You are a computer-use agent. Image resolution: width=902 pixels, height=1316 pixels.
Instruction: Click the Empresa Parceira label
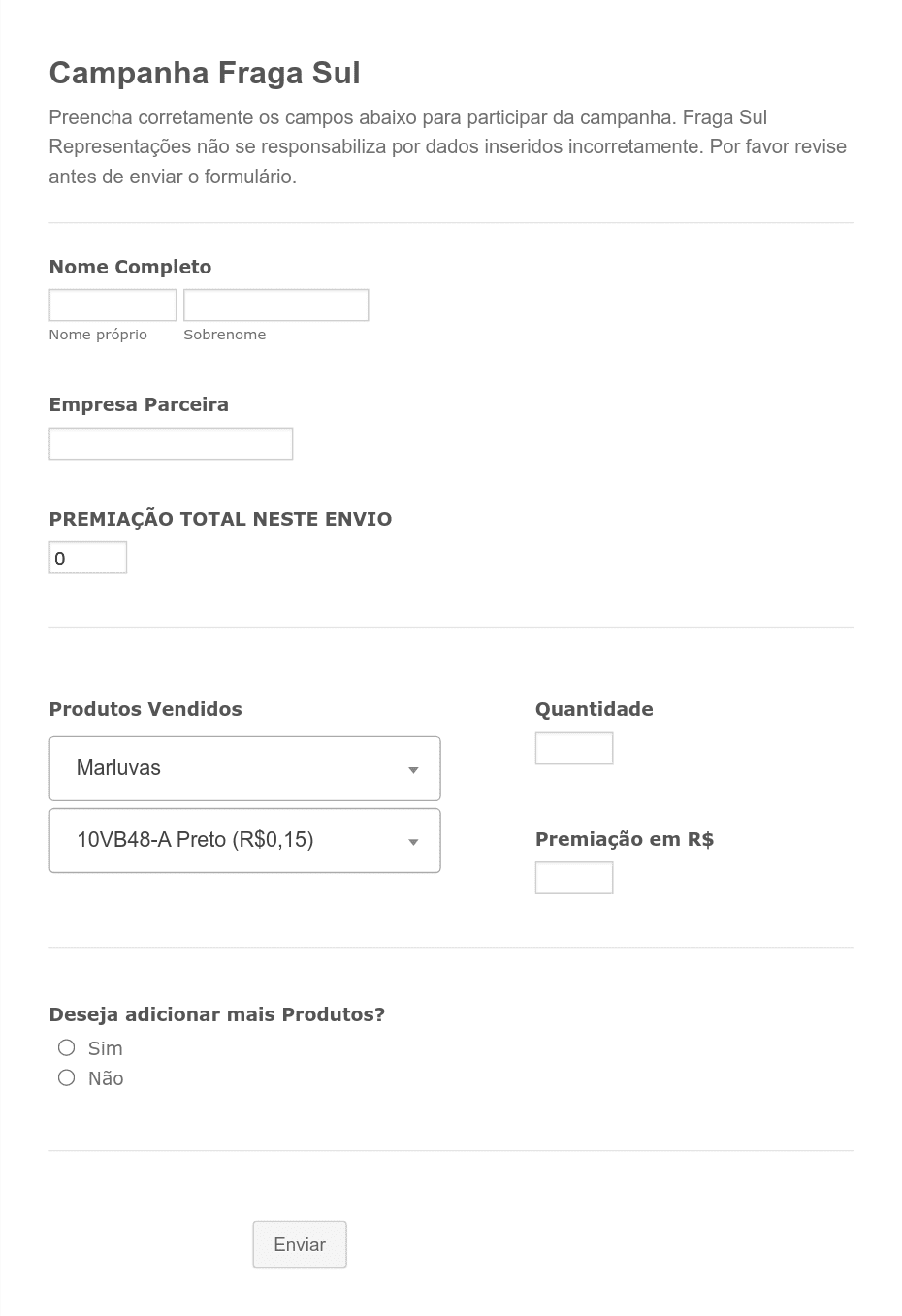(x=139, y=404)
